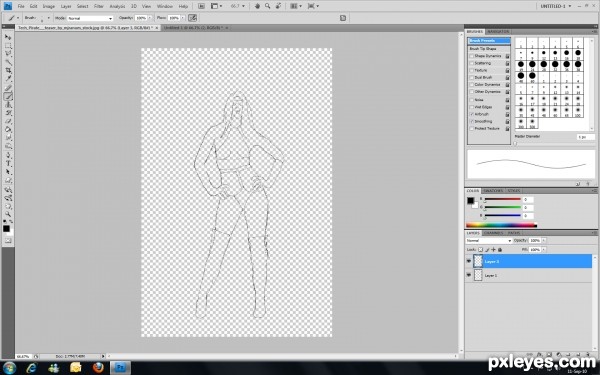Open the Brush preset picker arrow
This screenshot has height=375, width=600.
pos(49,18)
